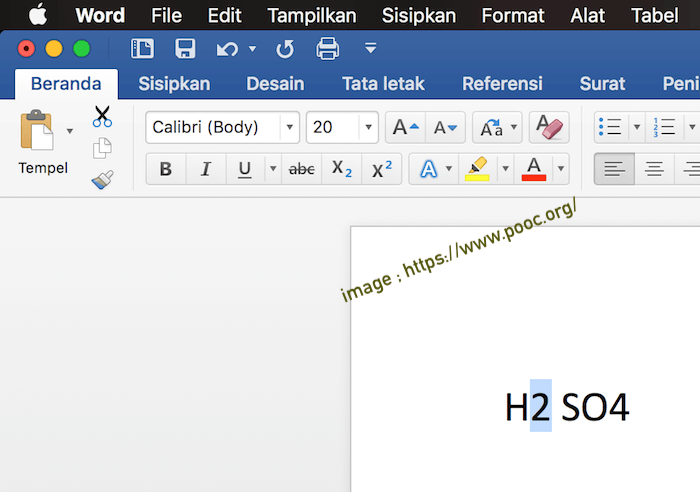Apply yellow text highlight color
700x492 pixels.
477,169
